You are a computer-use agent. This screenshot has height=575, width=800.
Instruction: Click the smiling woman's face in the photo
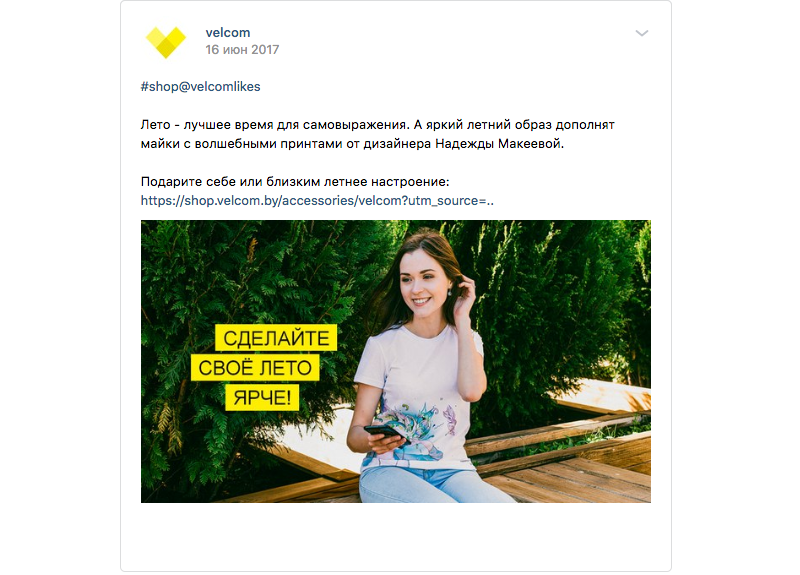[422, 281]
